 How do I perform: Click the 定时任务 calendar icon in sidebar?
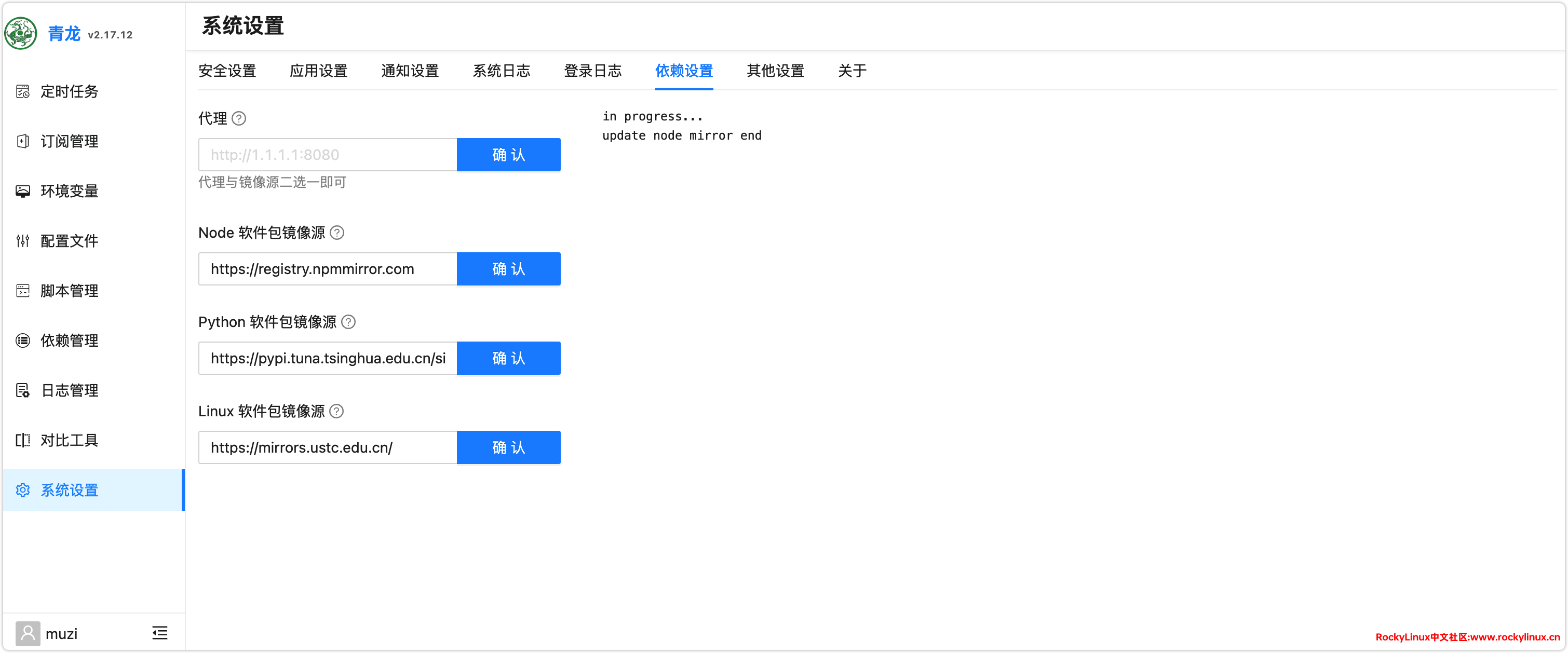(x=22, y=91)
